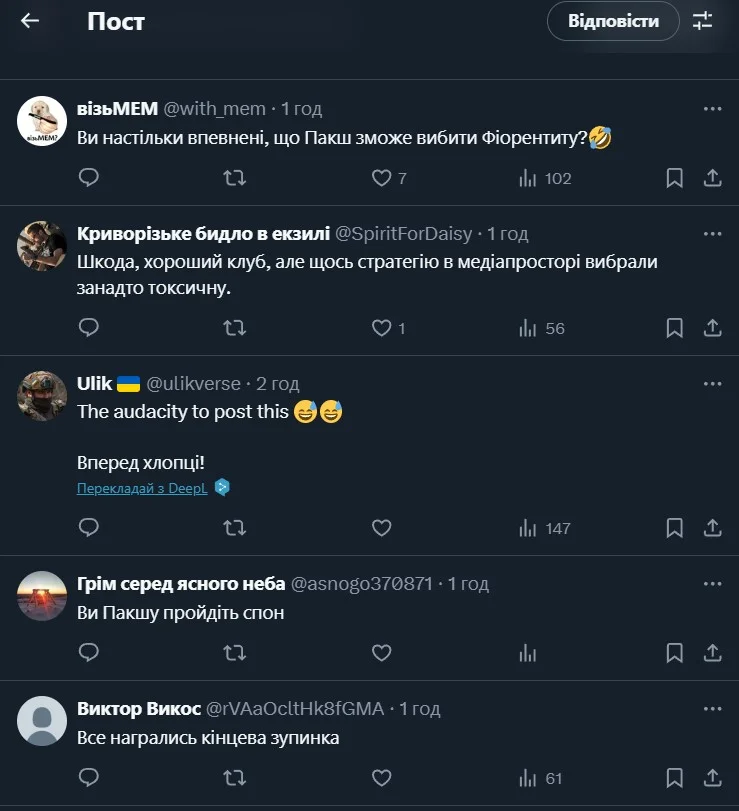Viewport: 739px width, 811px height.
Task: Expand more menu on Виктор Викос post
Action: [x=712, y=709]
